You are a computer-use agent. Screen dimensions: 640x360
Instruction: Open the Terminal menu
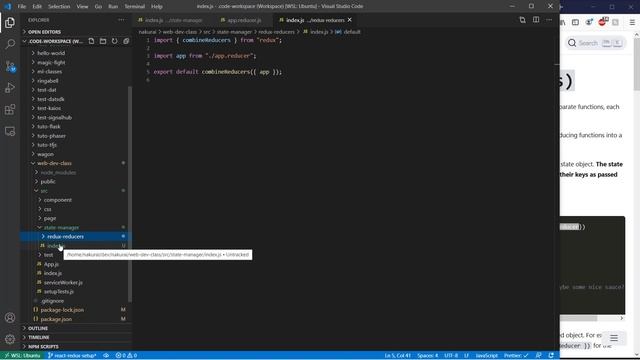click(135, 7)
